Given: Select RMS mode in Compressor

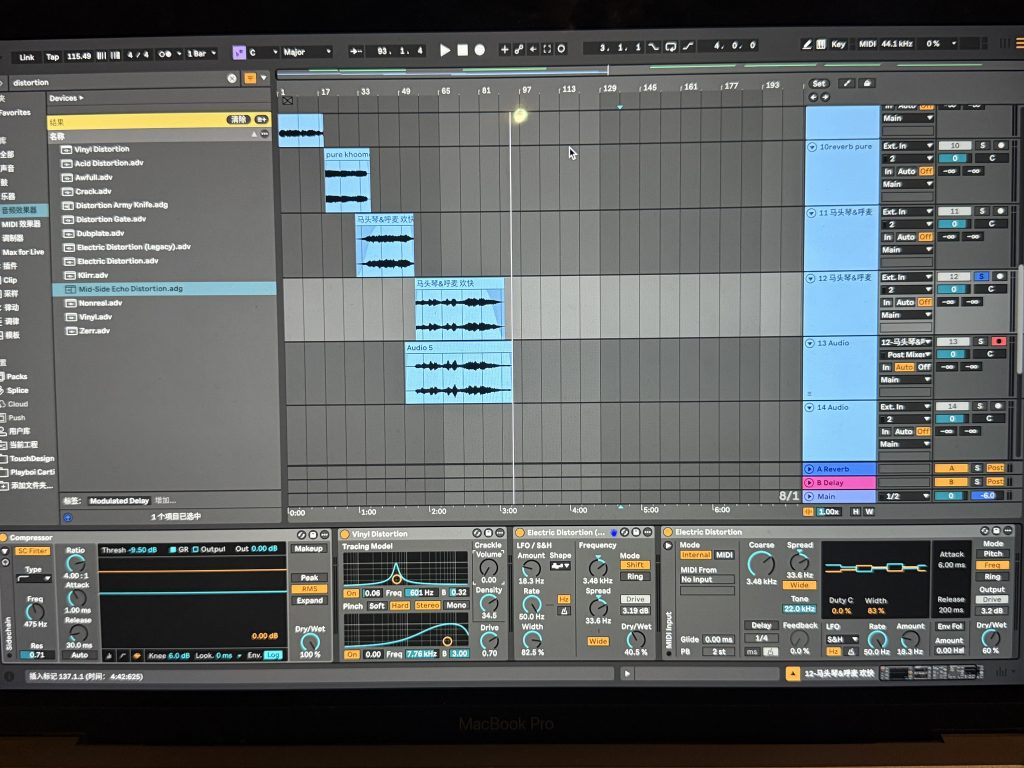Looking at the screenshot, I should click(x=309, y=589).
